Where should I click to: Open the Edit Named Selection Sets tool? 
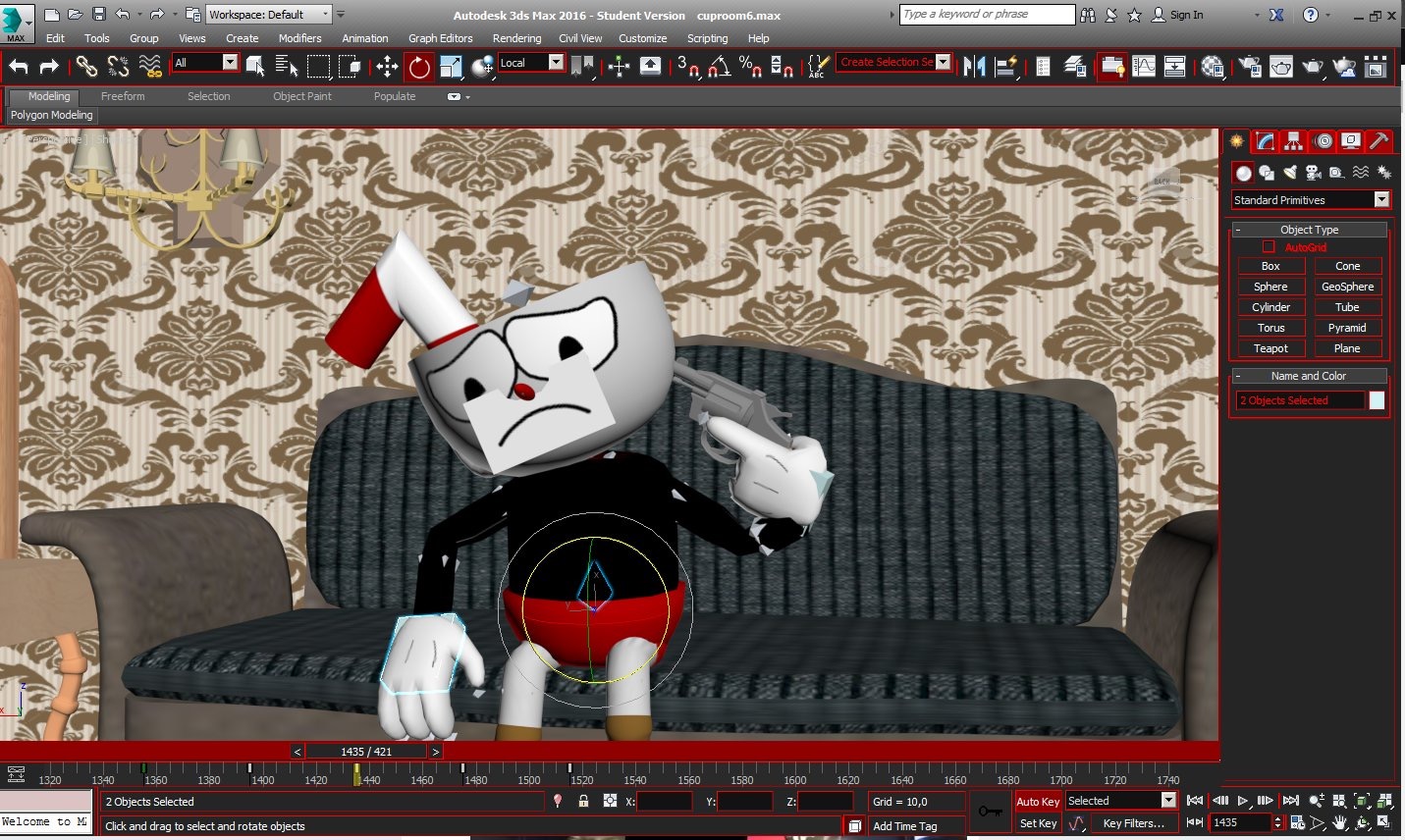[818, 66]
